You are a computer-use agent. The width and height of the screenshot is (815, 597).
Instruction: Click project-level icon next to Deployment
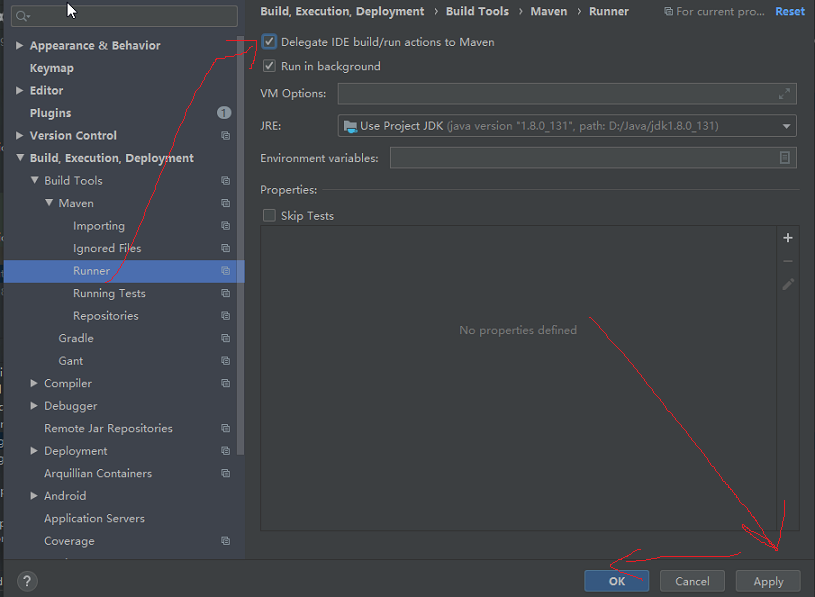[226, 451]
